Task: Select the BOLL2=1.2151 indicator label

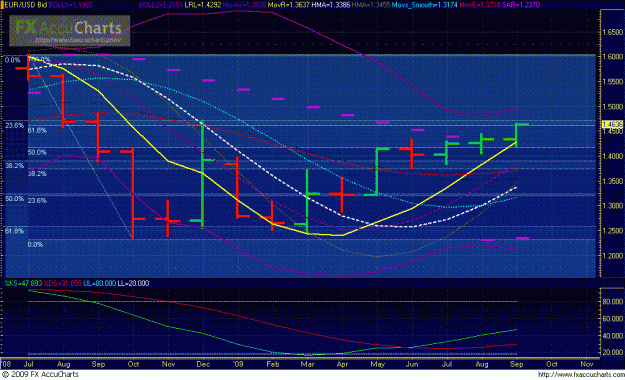Action: (160, 5)
